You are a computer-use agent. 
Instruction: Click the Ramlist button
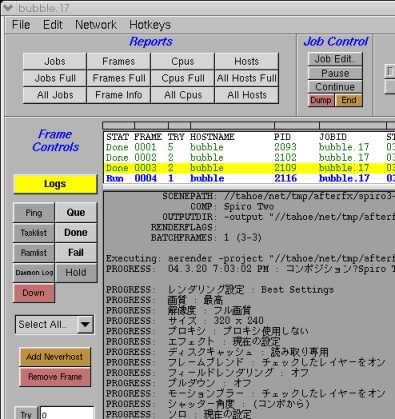click(34, 253)
